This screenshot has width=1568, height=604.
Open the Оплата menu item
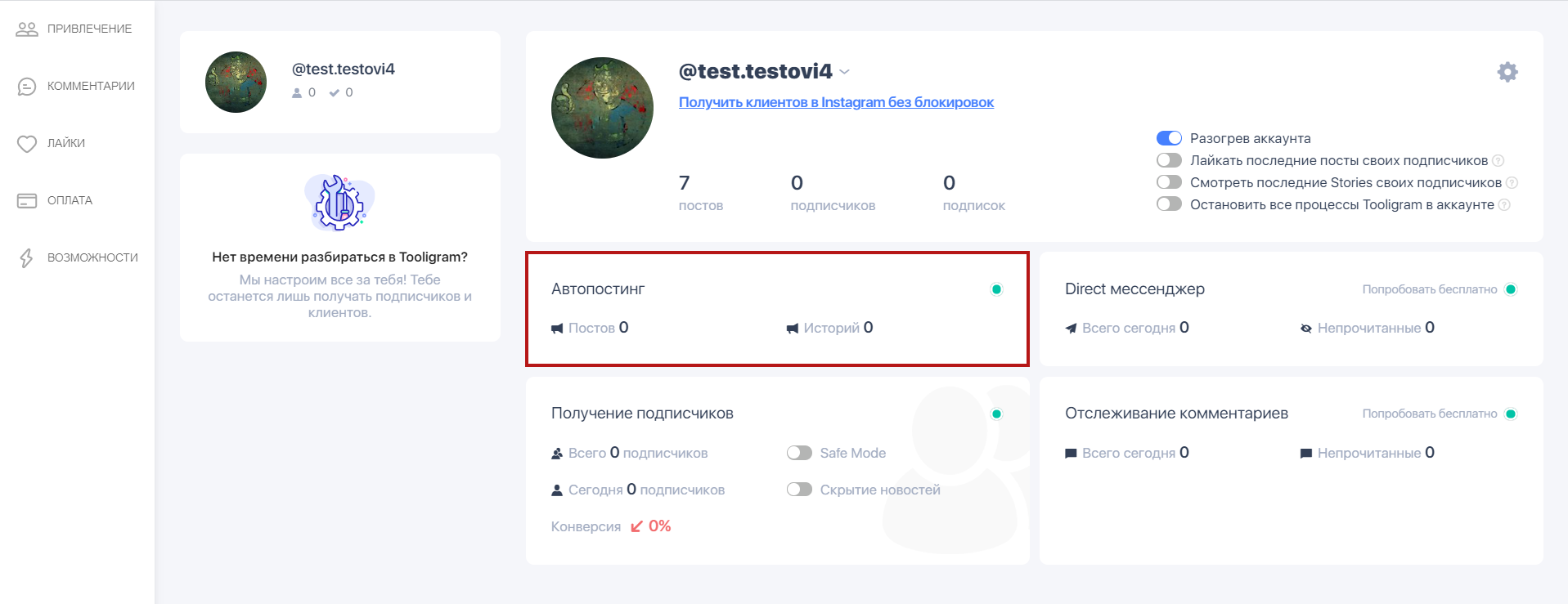(70, 201)
